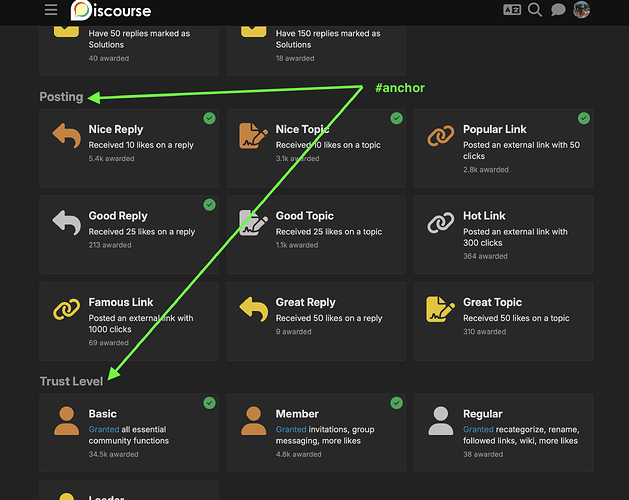Click Granted link in Regular badge
This screenshot has height=500, width=629.
click(478, 429)
